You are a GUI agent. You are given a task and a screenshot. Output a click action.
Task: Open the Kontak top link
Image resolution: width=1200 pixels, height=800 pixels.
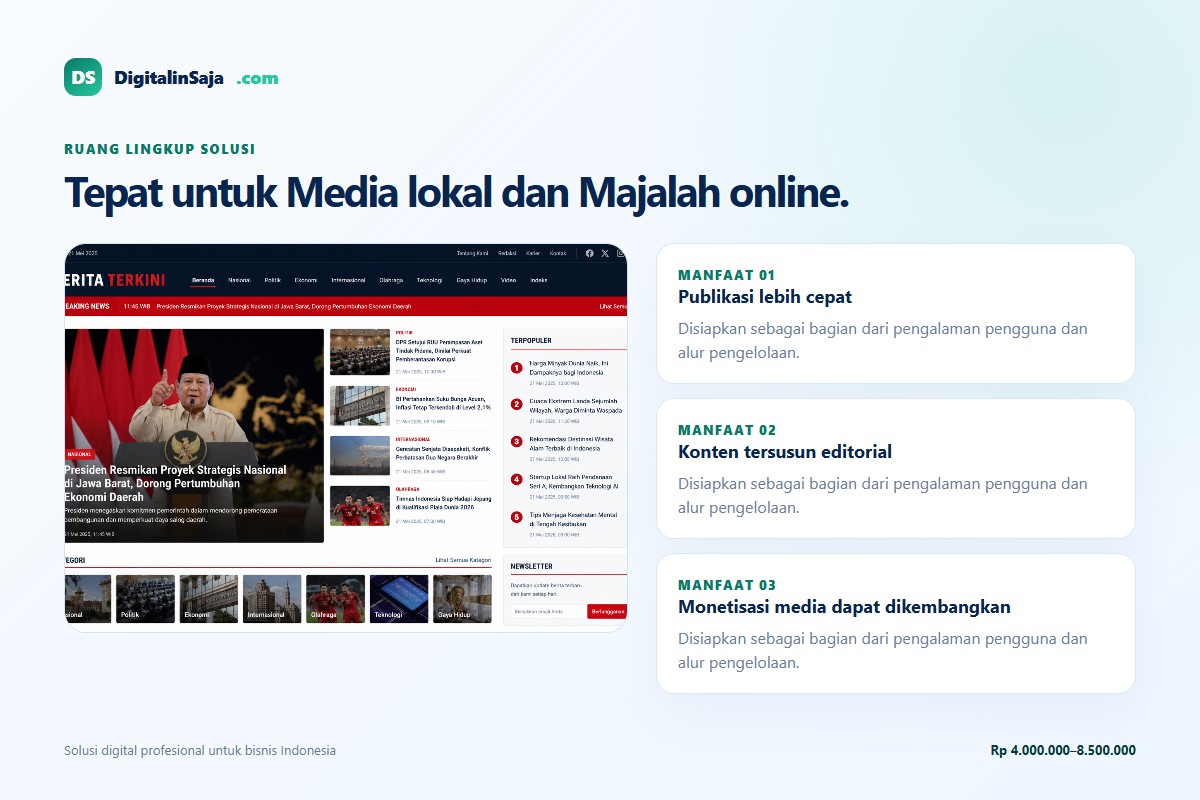558,253
